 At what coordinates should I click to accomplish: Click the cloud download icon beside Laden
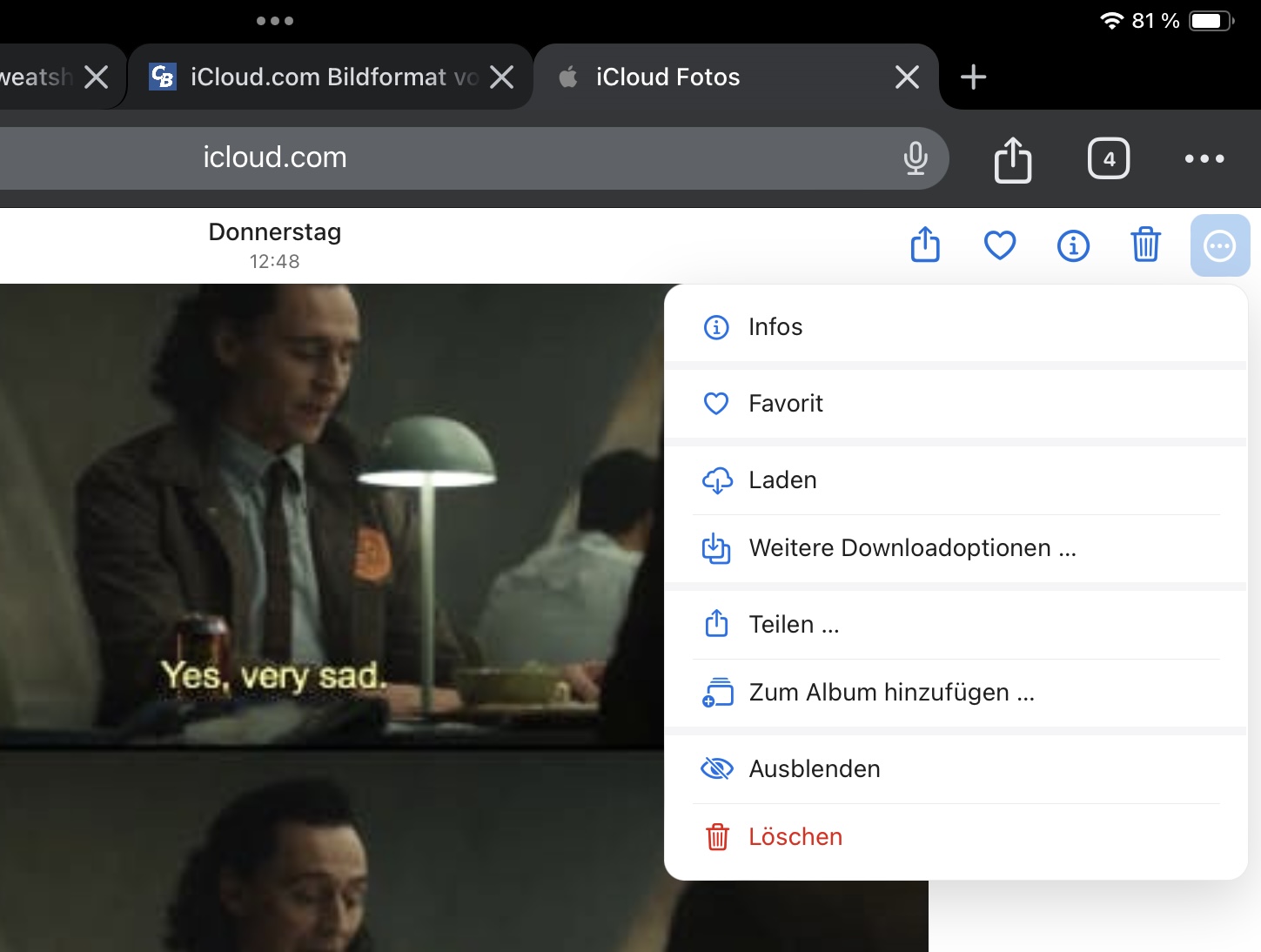(717, 480)
